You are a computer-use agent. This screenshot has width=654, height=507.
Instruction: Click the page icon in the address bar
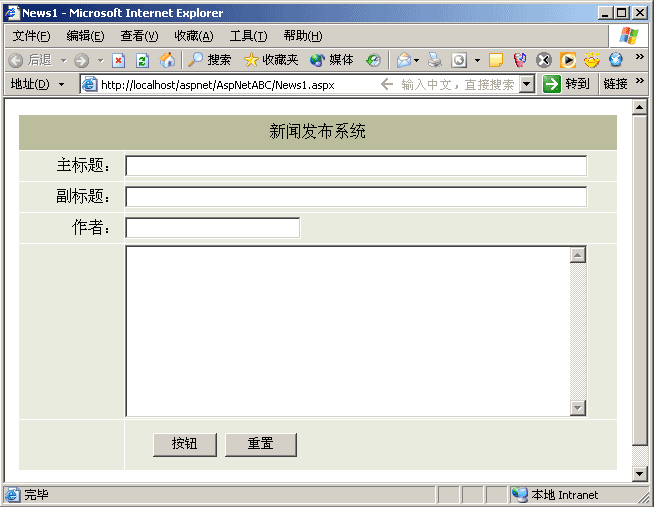90,85
